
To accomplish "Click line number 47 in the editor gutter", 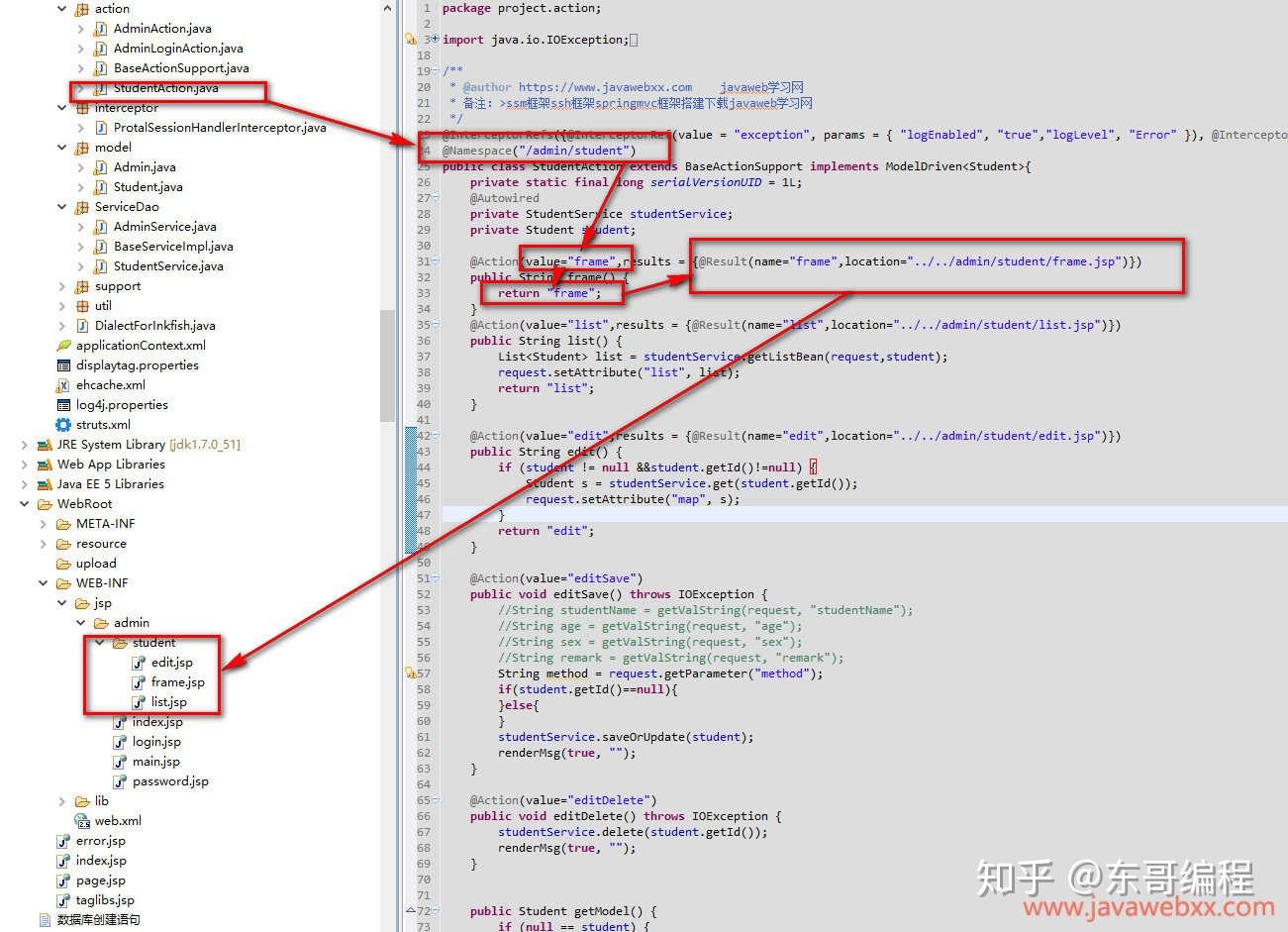I will (x=424, y=515).
